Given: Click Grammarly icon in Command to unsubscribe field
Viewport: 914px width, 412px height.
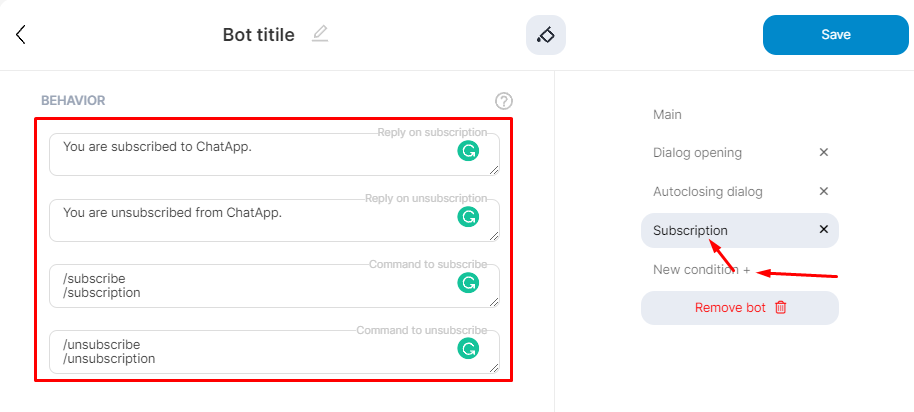Looking at the screenshot, I should (468, 348).
